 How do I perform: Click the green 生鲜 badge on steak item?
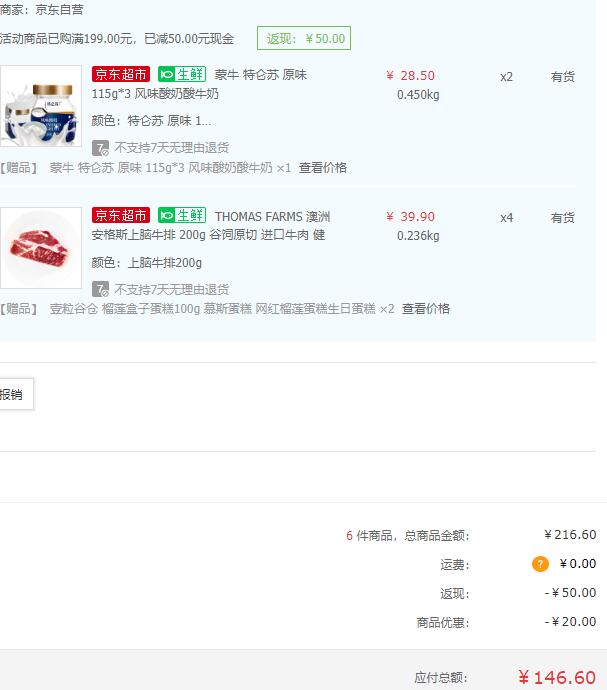point(182,215)
